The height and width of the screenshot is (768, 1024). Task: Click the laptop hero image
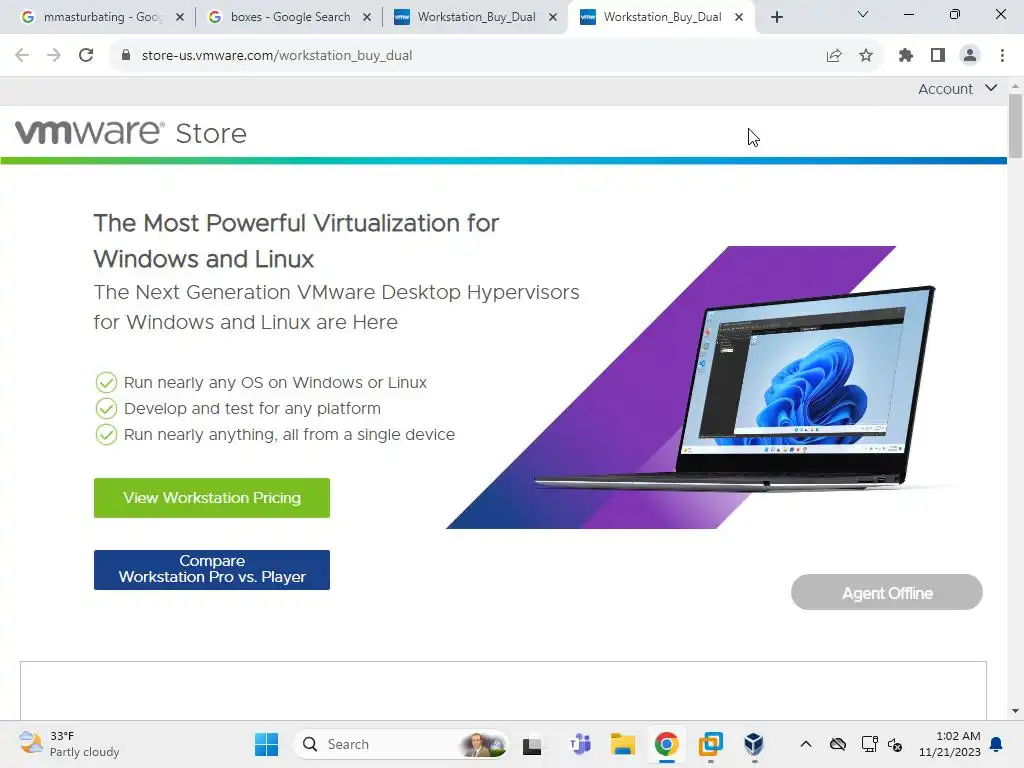click(703, 387)
